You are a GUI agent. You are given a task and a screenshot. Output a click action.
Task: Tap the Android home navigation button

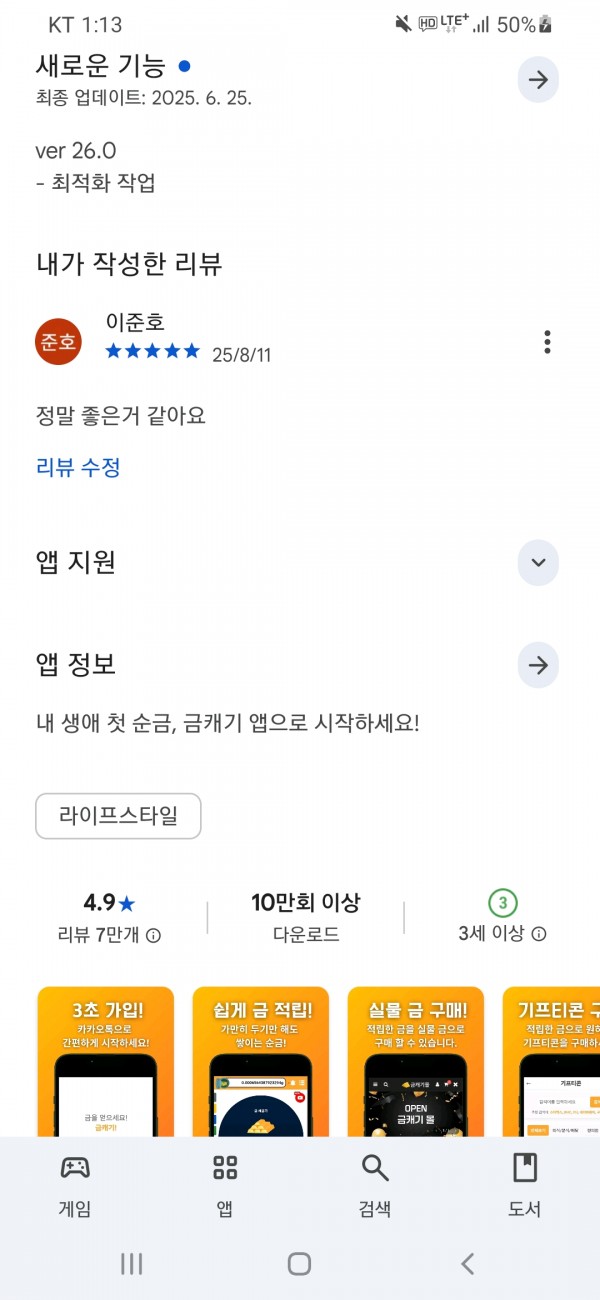(x=299, y=1264)
